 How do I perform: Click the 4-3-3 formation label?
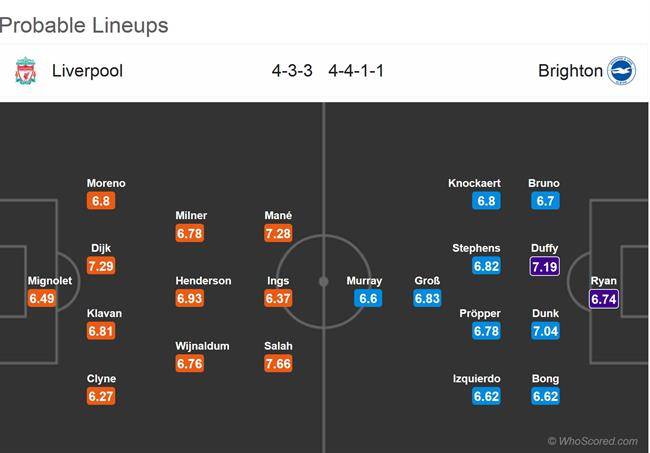292,71
